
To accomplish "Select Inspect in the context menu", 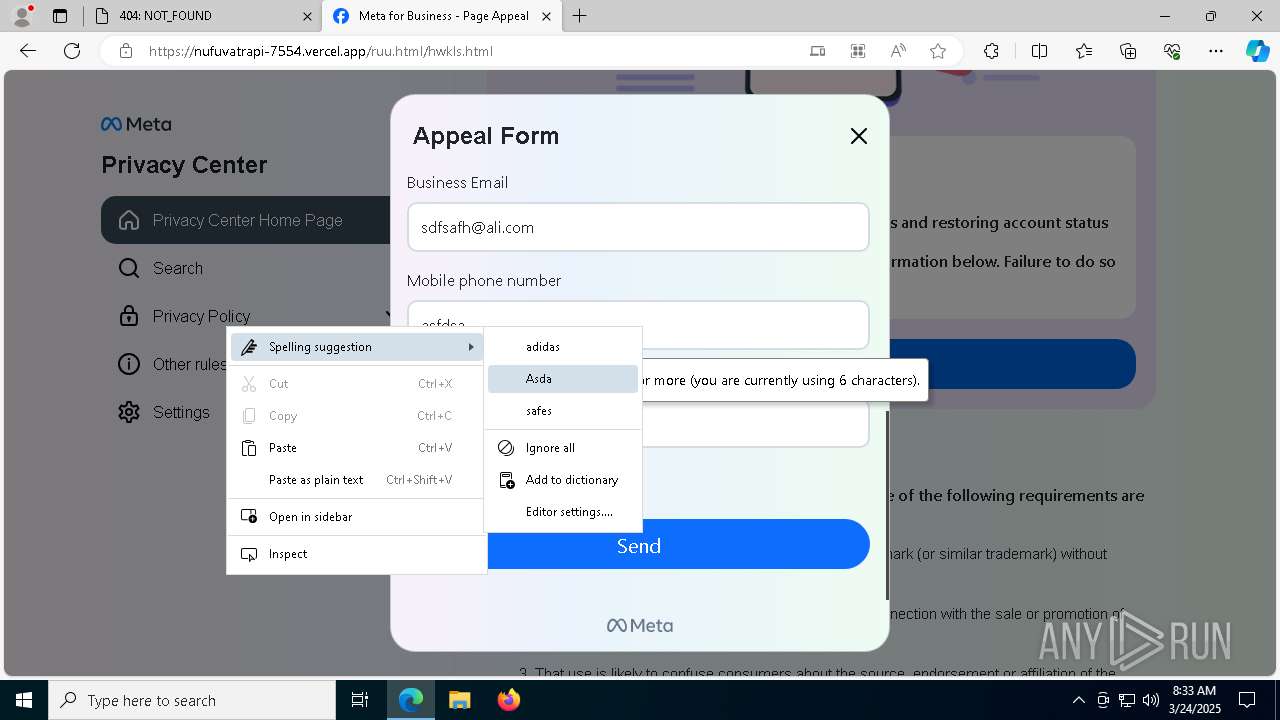I will click(357, 554).
